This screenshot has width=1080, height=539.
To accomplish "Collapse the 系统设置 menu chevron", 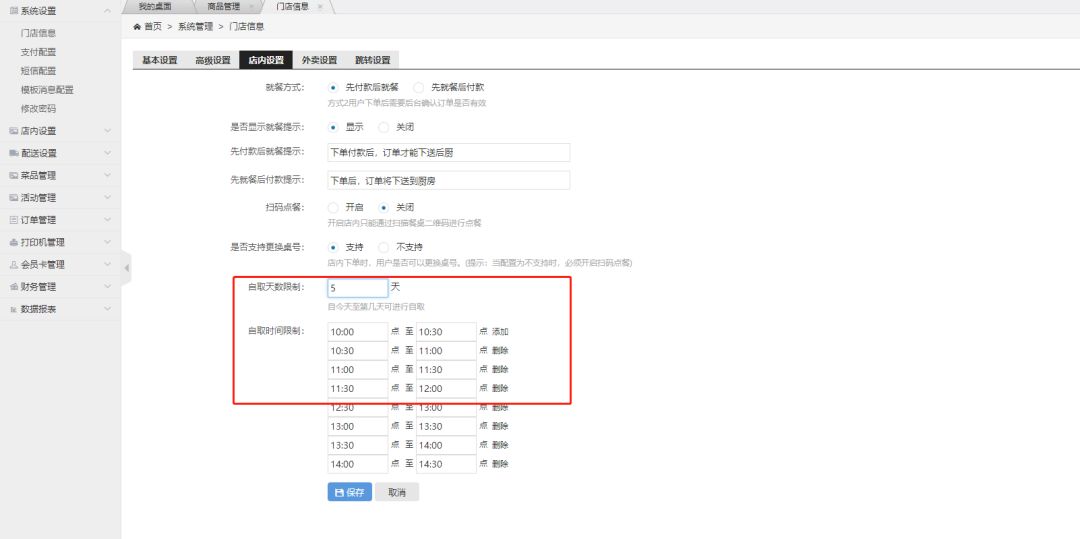I will [x=107, y=11].
